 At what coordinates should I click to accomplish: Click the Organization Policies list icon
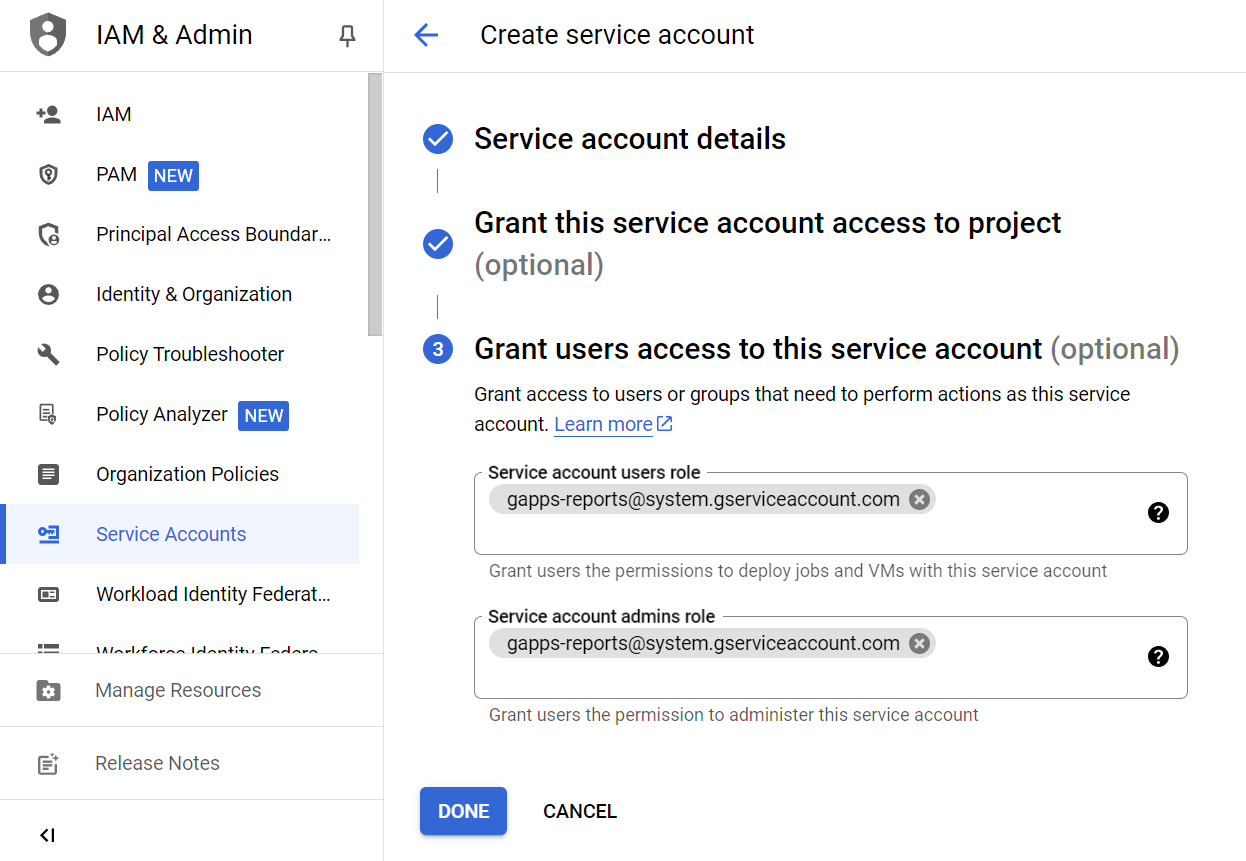pyautogui.click(x=48, y=474)
